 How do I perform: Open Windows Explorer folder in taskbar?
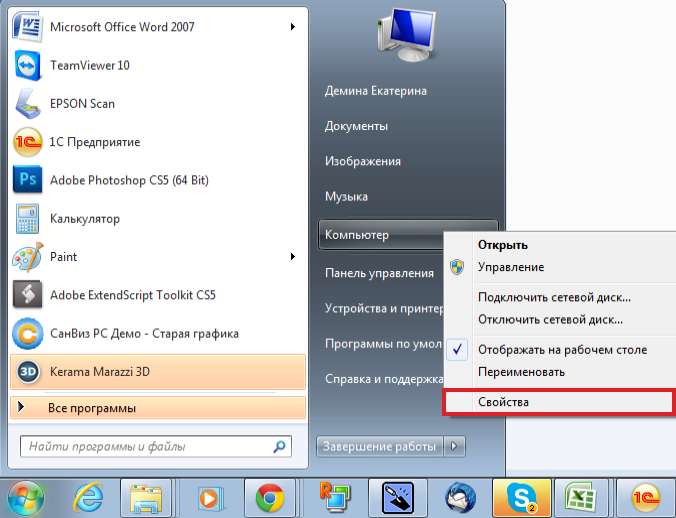146,499
